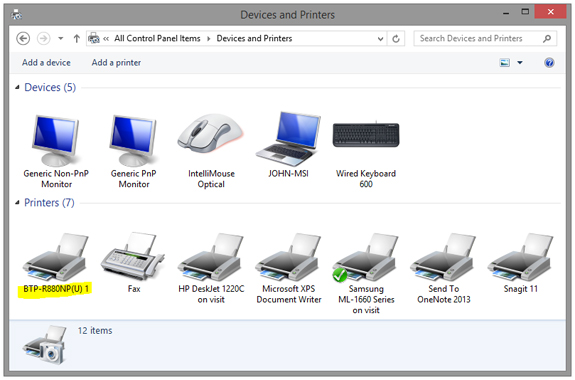Click the 'HP DeskJet 1220C on visit' label
Image resolution: width=575 pixels, height=380 pixels.
(x=211, y=294)
